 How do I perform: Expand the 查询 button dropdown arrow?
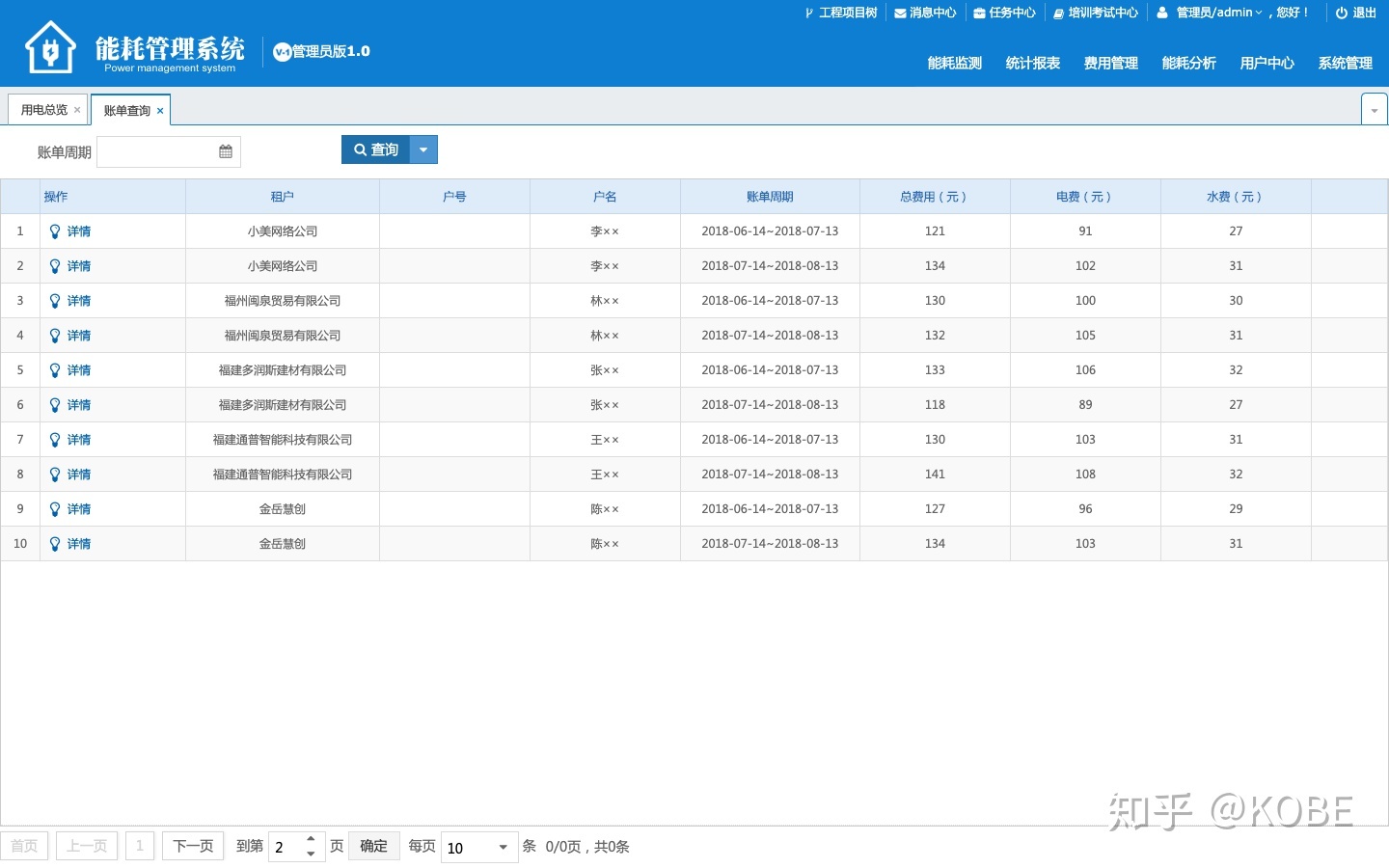click(423, 149)
